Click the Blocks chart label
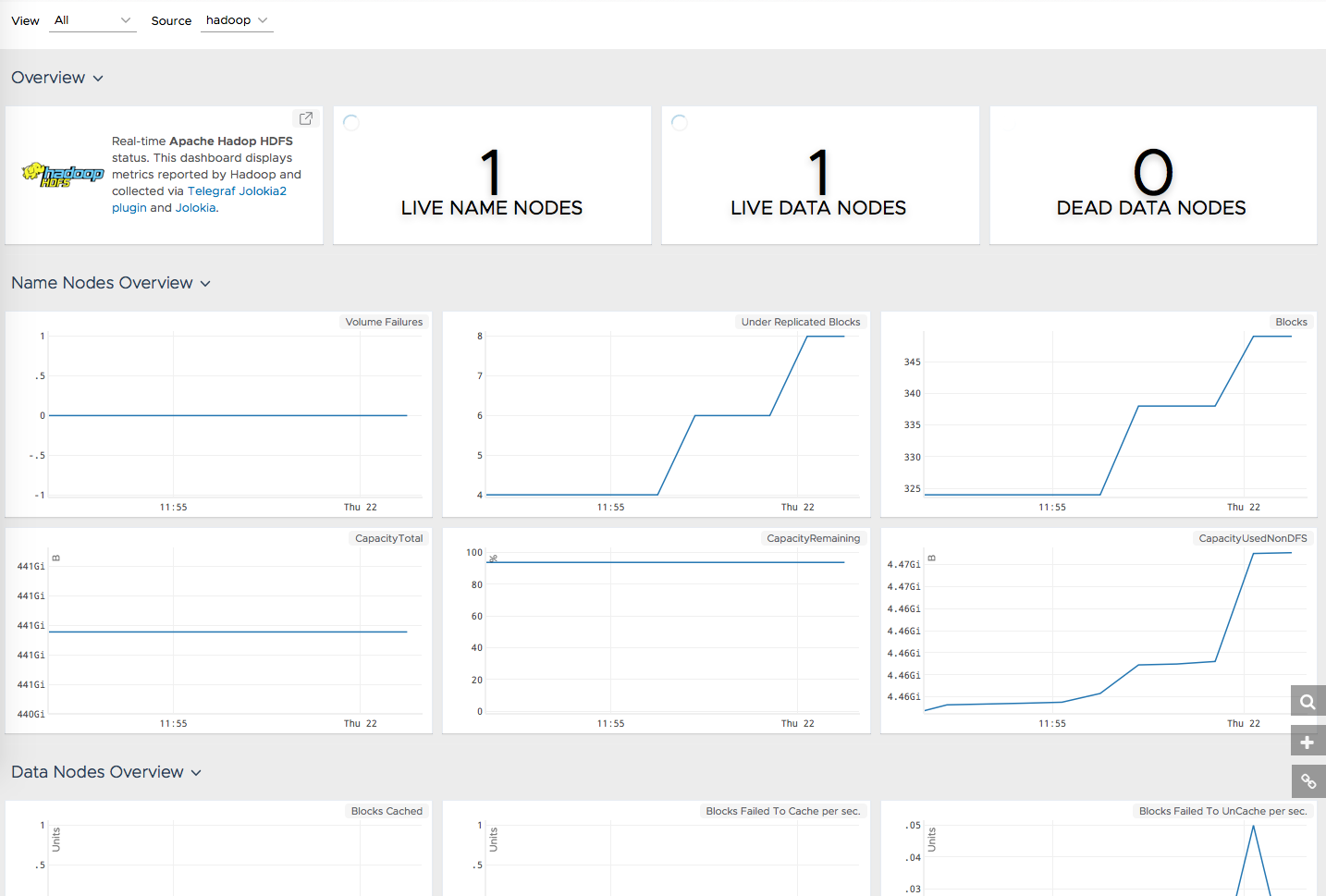 pos(1291,322)
